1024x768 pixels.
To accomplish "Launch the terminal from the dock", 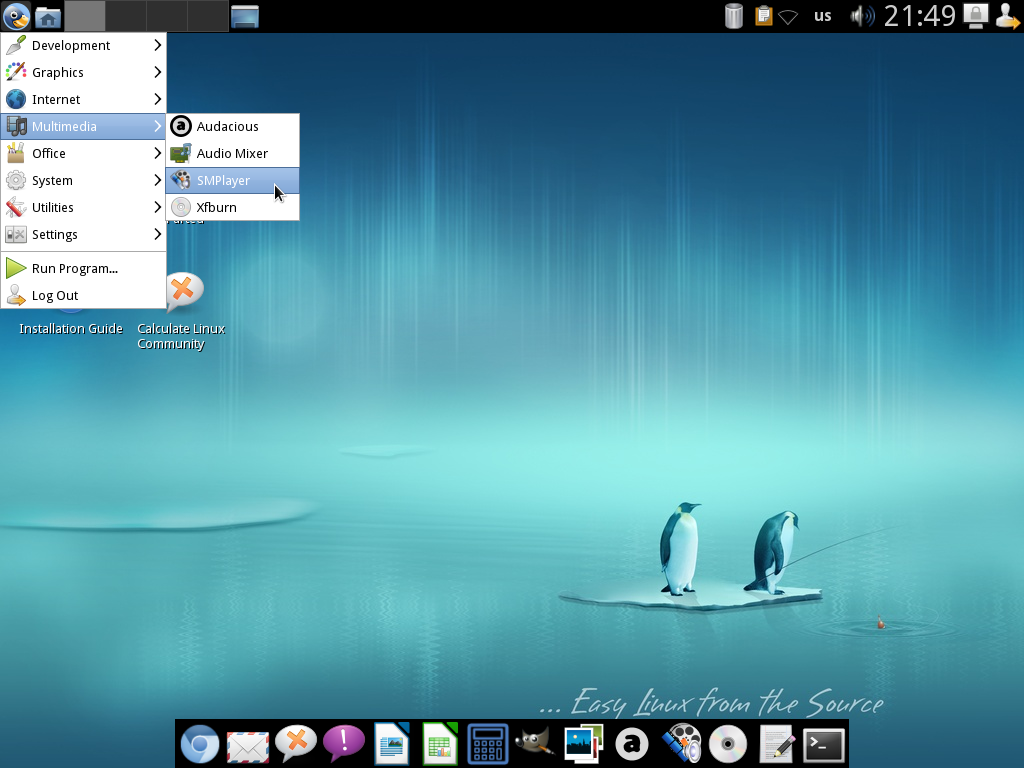I will (x=824, y=744).
